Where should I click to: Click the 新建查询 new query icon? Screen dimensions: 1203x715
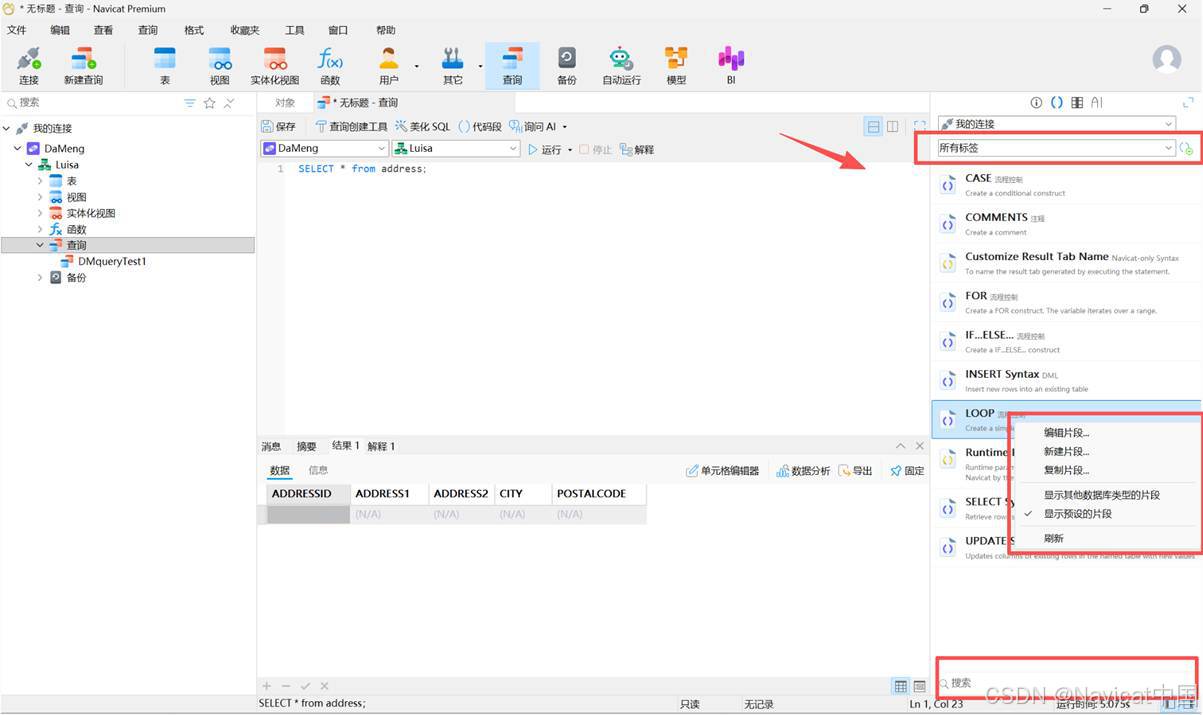coord(83,66)
